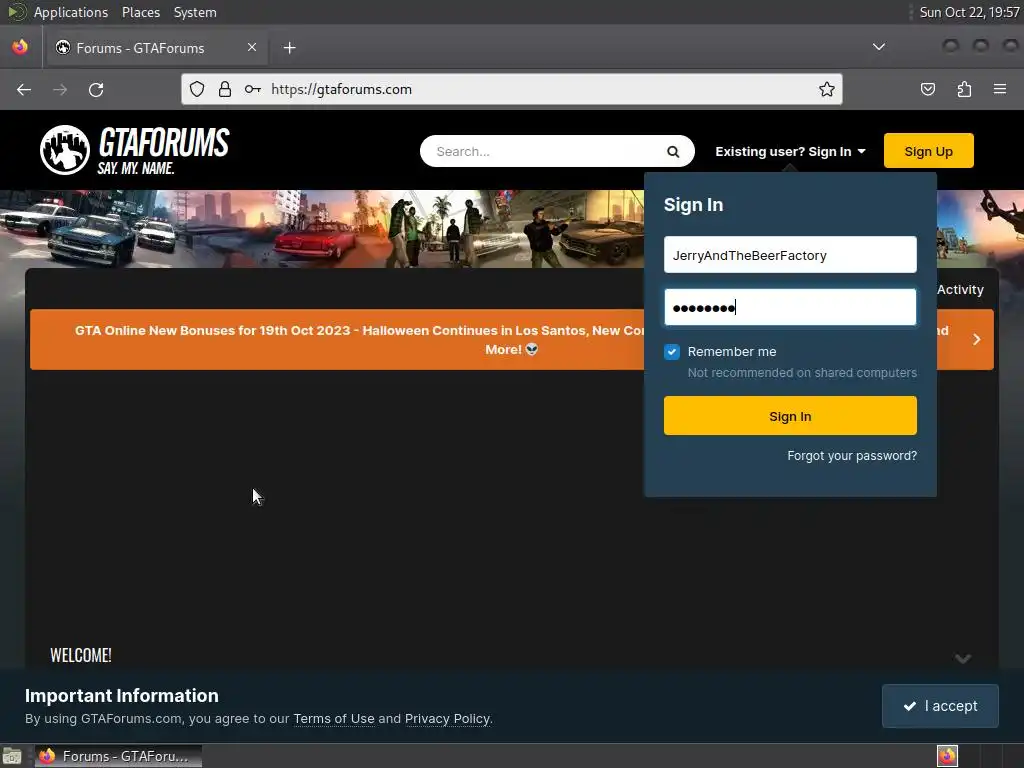The height and width of the screenshot is (768, 1024).
Task: Go back with browser back arrow
Action: click(24, 89)
